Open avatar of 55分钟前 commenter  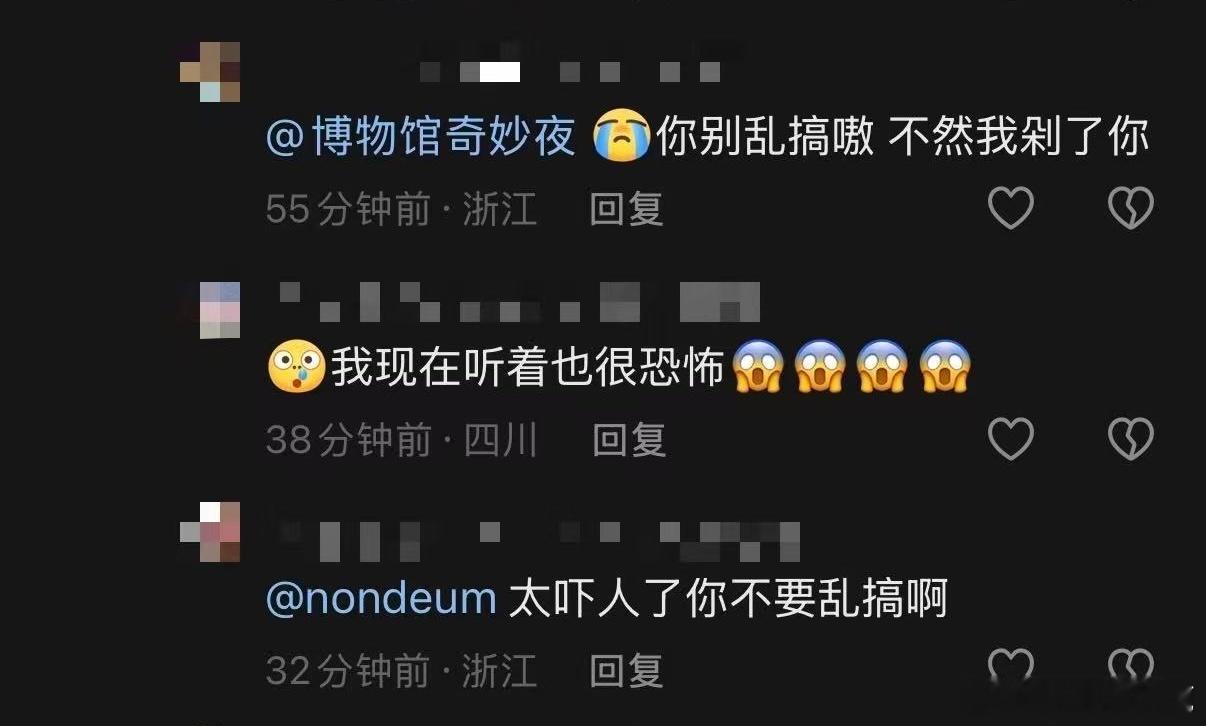coord(210,72)
